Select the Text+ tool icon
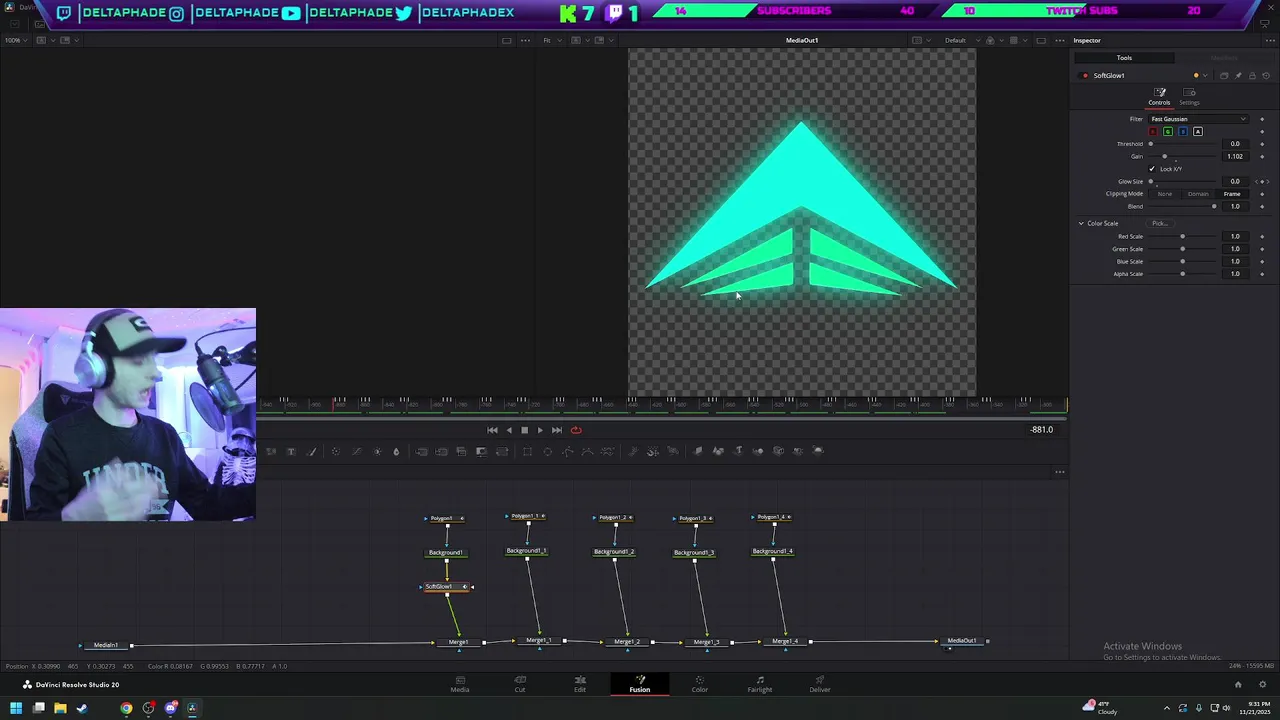Image resolution: width=1280 pixels, height=720 pixels. pos(291,451)
